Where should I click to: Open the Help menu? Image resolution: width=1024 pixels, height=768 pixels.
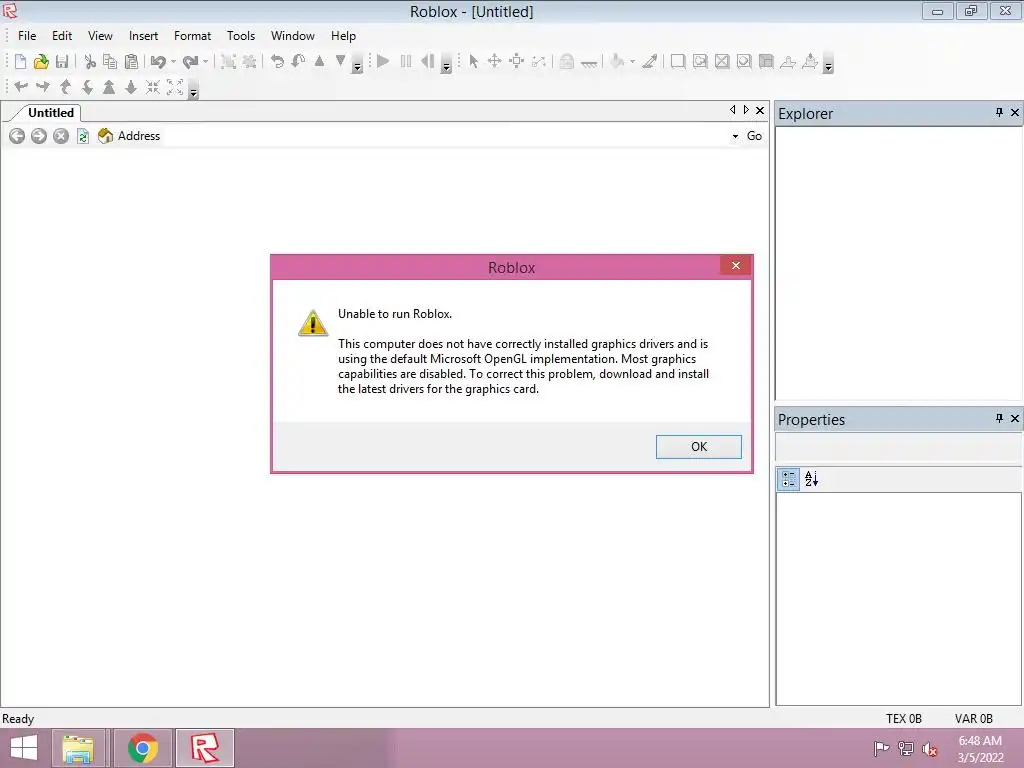pyautogui.click(x=343, y=36)
